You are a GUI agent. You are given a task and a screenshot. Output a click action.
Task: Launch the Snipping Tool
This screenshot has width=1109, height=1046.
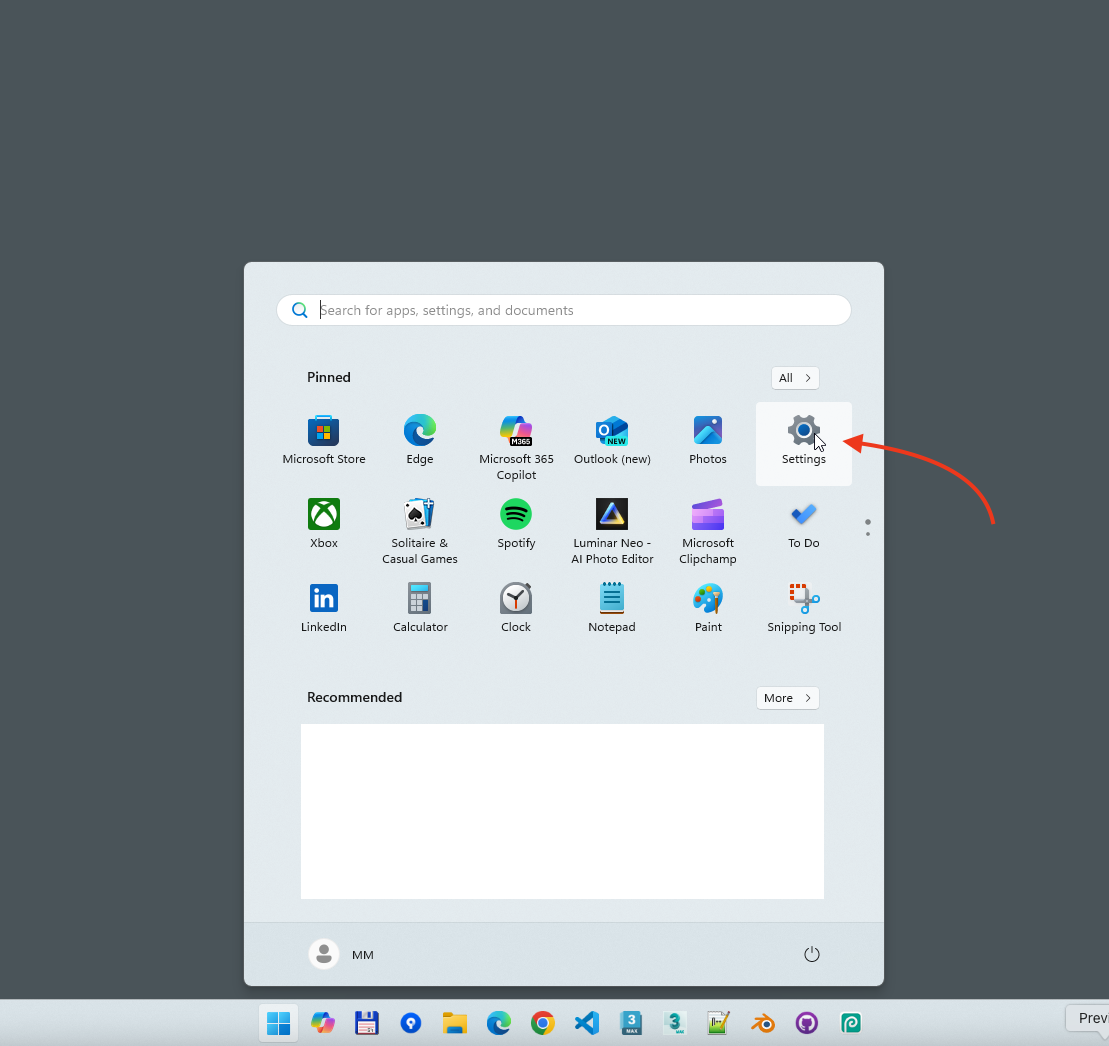(x=803, y=608)
